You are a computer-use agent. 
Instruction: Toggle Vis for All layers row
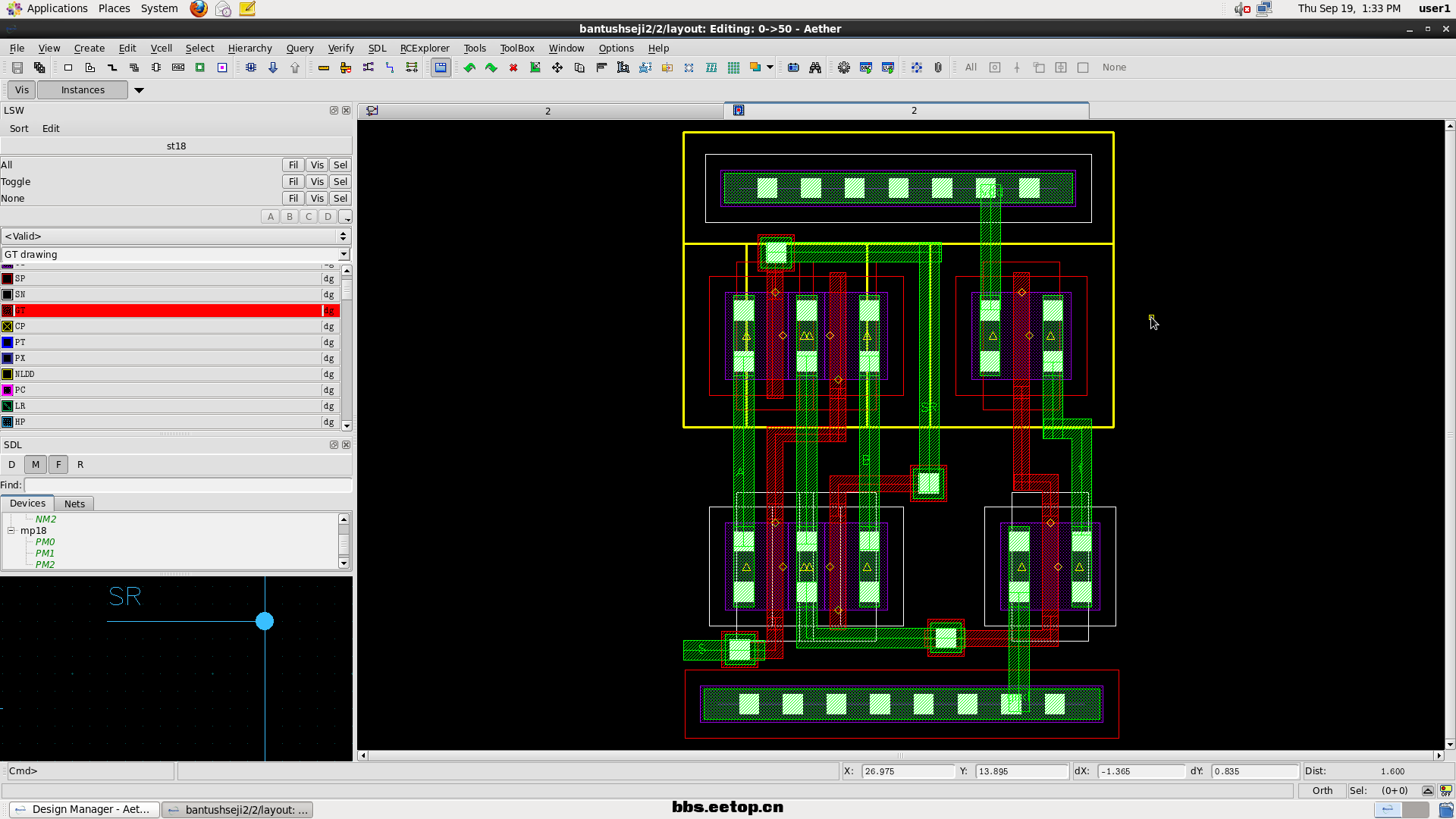(317, 165)
